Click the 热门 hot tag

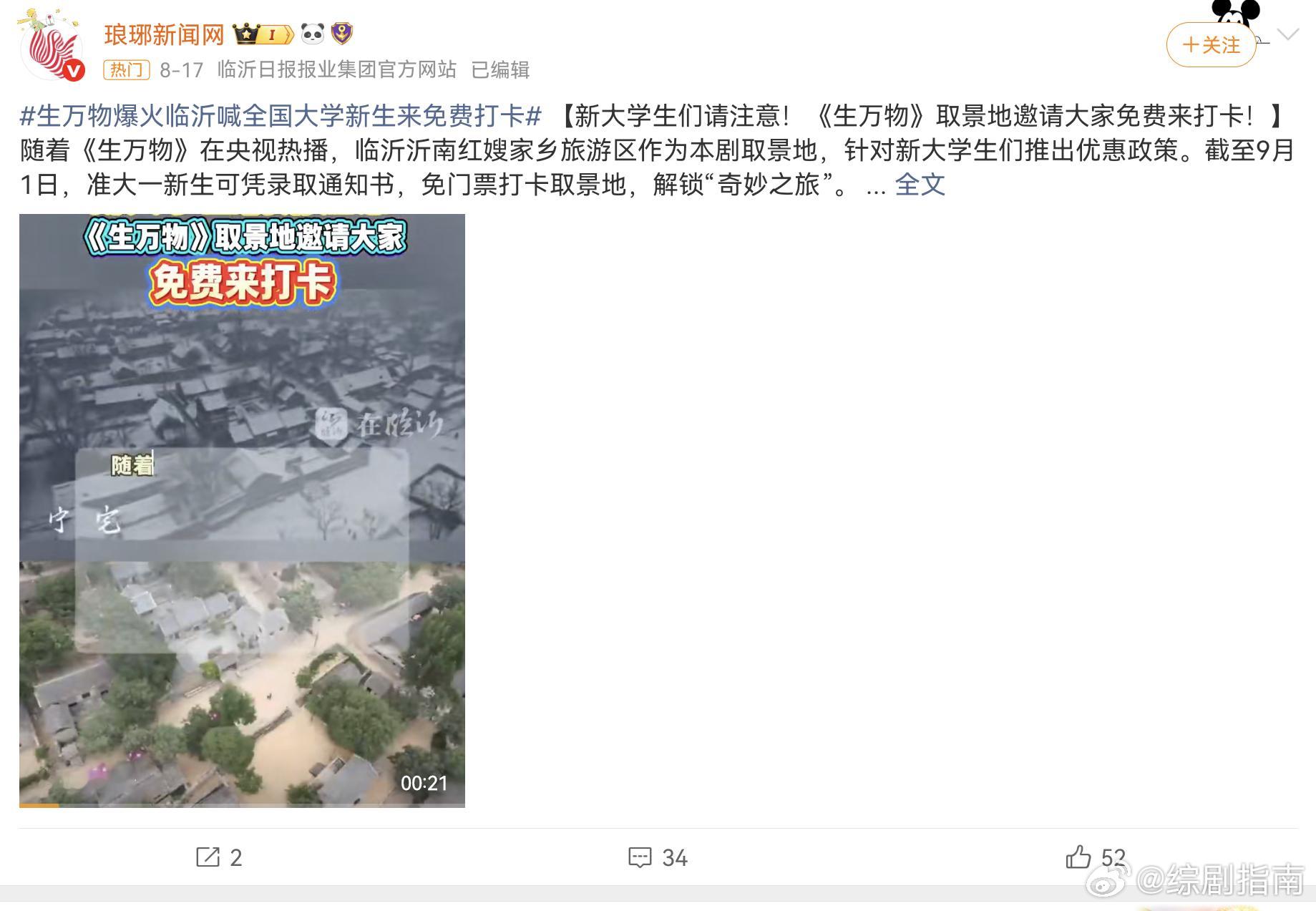point(127,69)
